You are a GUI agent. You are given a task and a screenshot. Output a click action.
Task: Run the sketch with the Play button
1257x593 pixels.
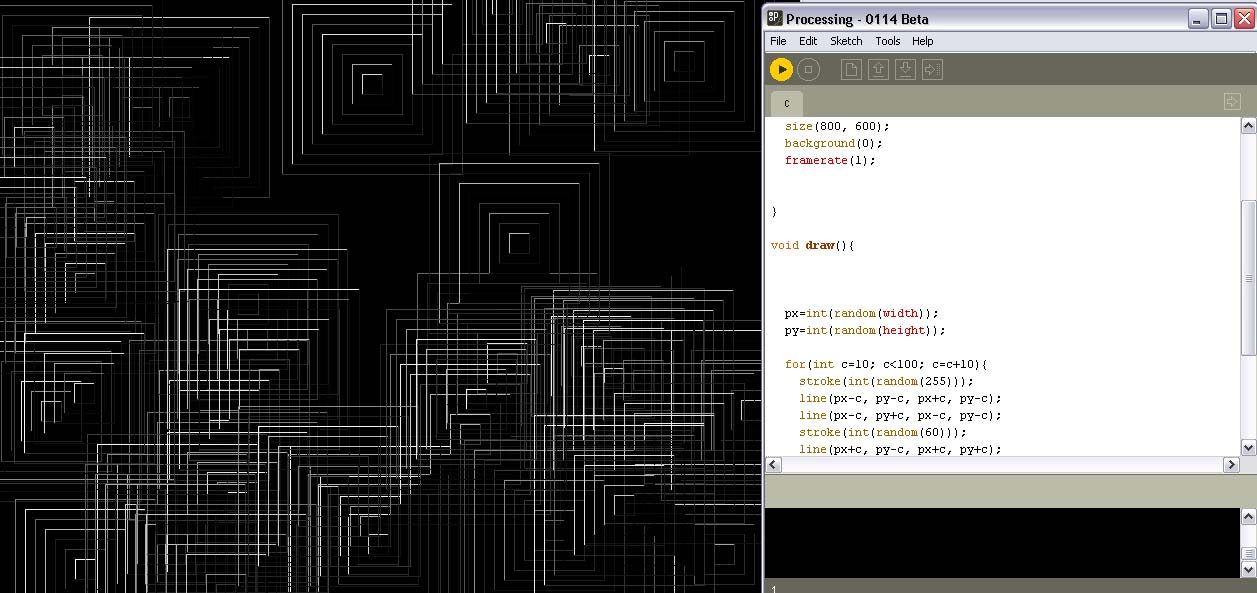(x=781, y=69)
